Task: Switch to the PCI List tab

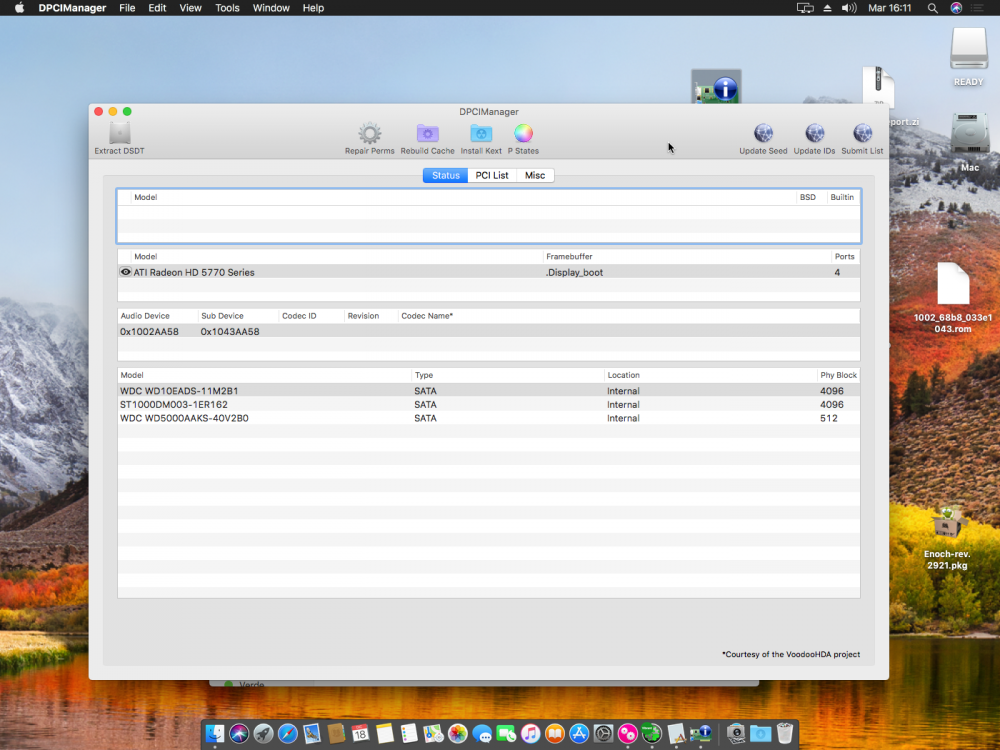Action: click(x=492, y=175)
